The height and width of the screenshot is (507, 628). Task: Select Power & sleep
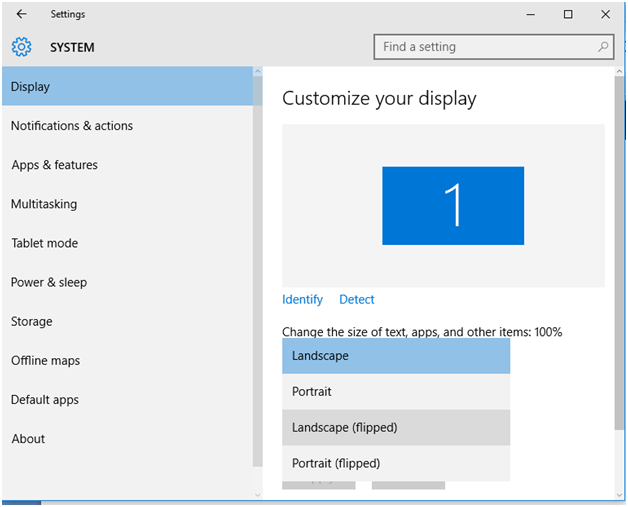49,282
